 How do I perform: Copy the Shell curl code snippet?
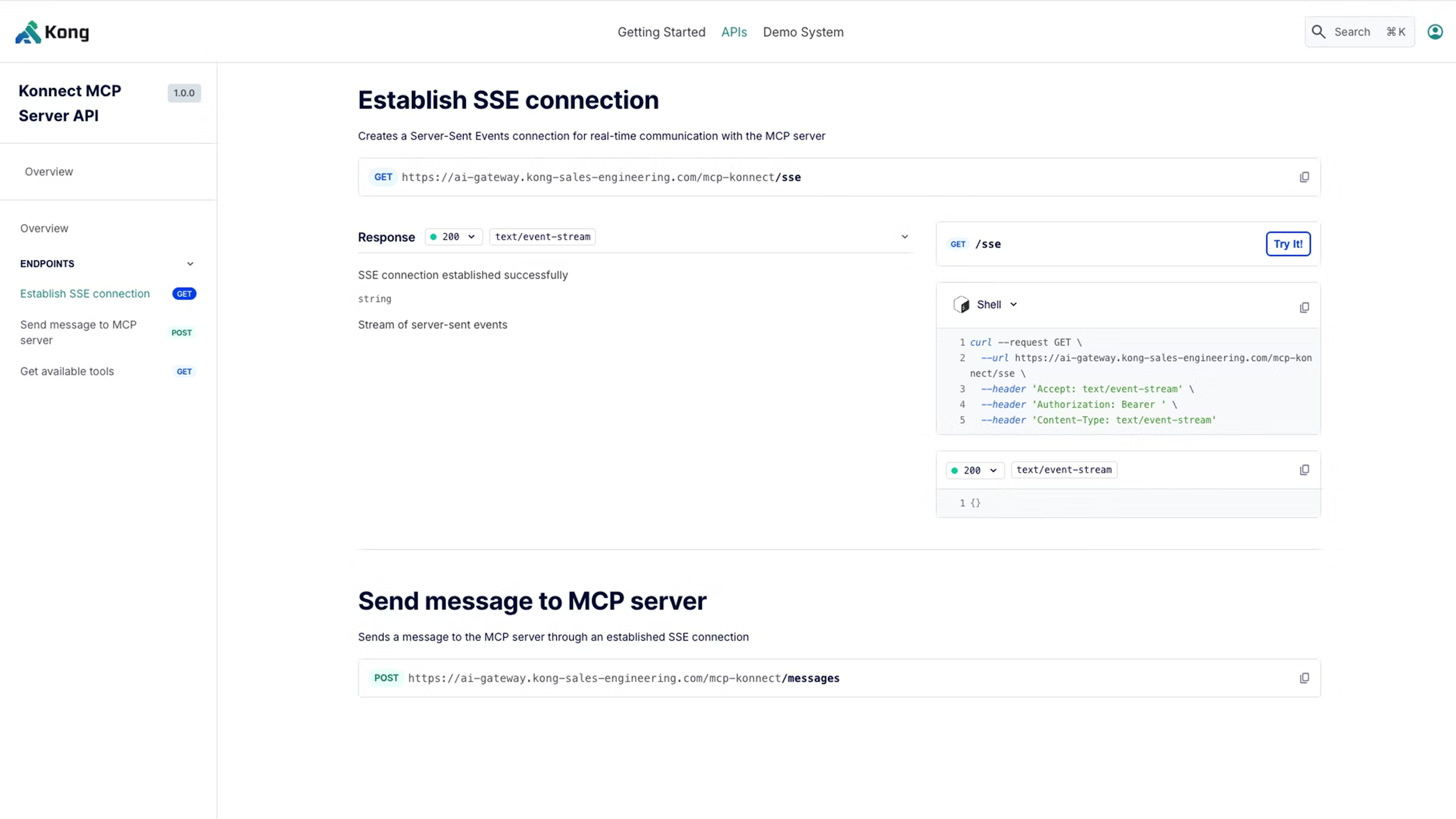[1304, 307]
